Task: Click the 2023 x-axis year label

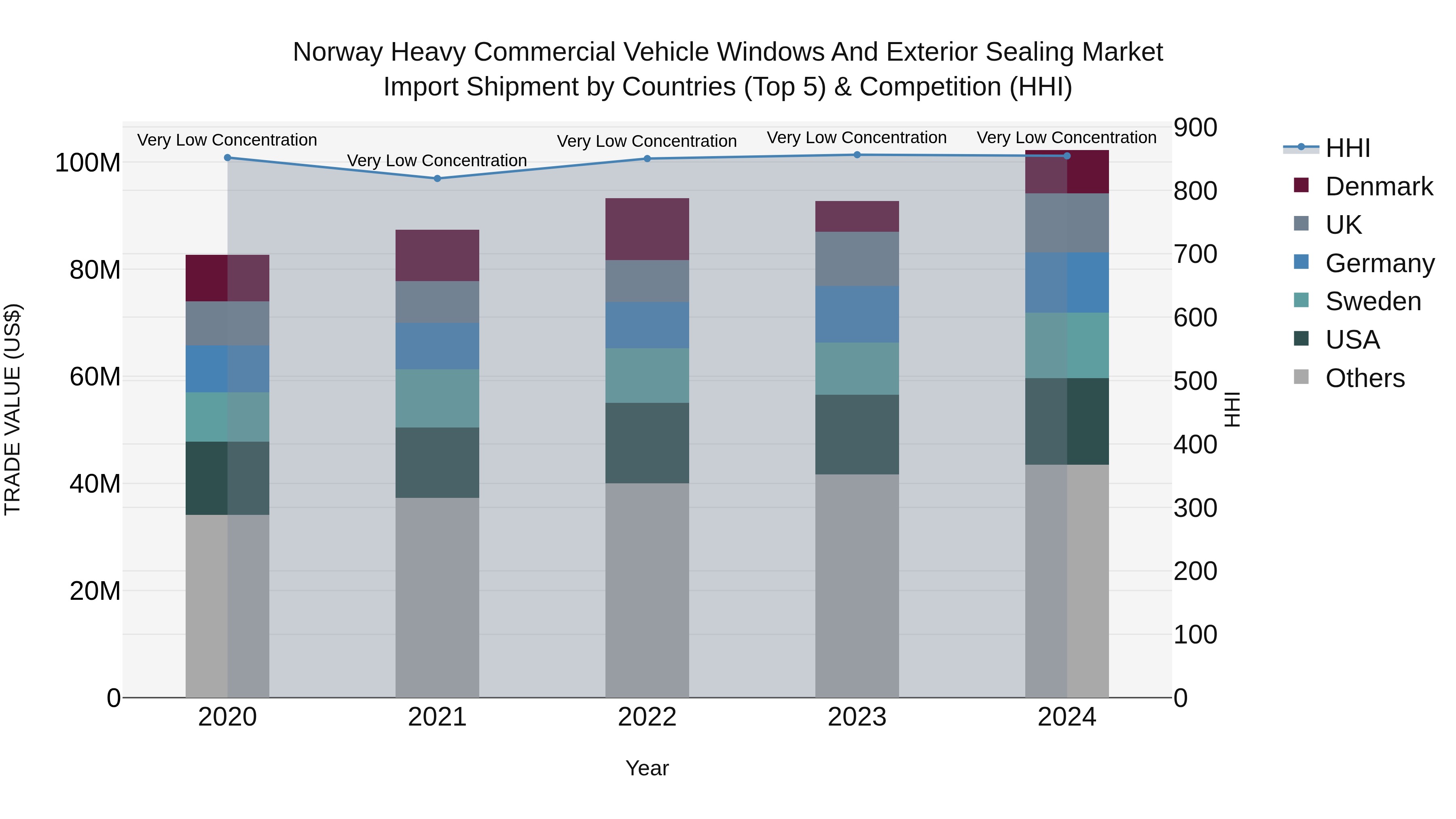Action: pyautogui.click(x=857, y=717)
